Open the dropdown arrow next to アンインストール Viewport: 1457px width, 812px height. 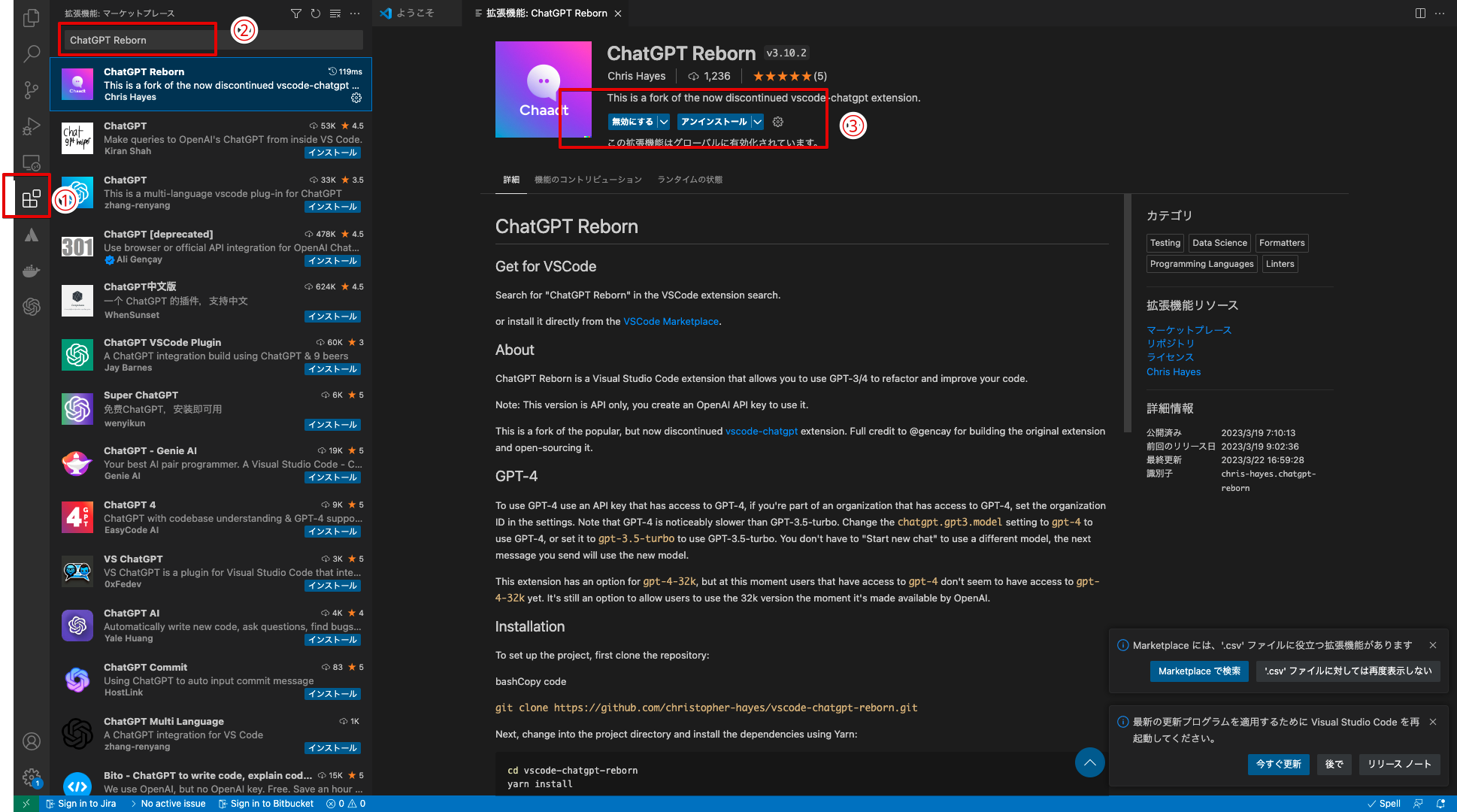click(757, 121)
